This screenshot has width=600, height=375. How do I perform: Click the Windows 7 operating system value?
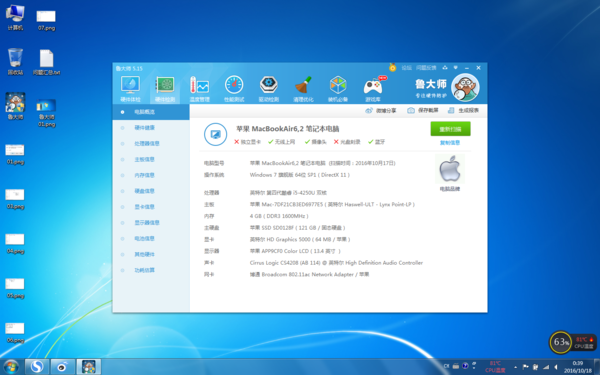point(300,175)
